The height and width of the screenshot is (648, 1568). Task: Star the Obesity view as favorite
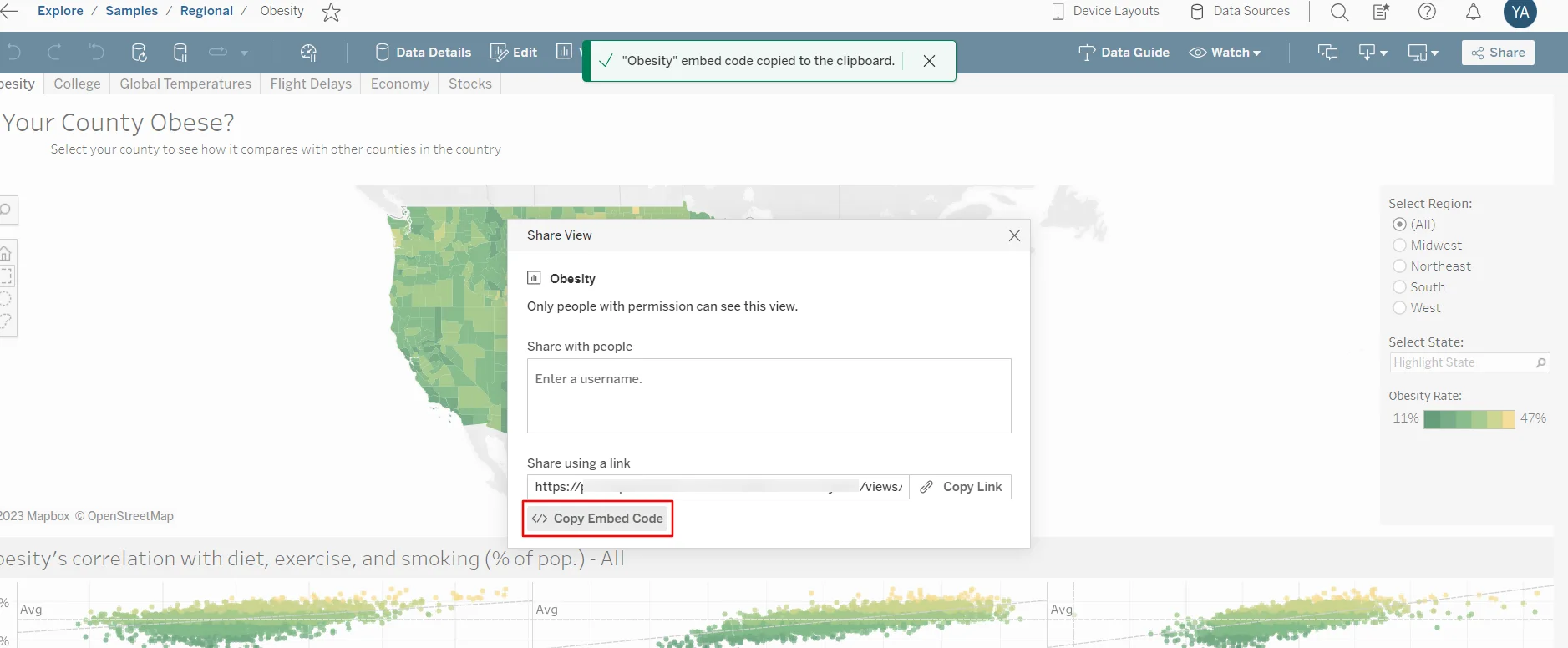point(332,12)
